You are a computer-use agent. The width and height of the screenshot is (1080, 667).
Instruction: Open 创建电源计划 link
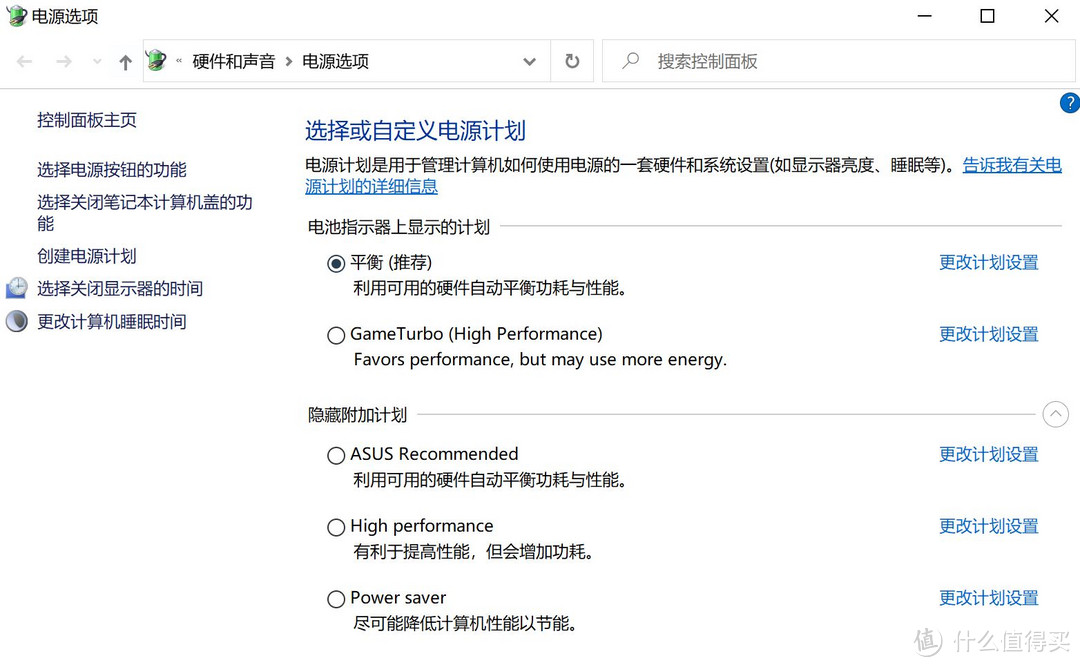pyautogui.click(x=87, y=256)
